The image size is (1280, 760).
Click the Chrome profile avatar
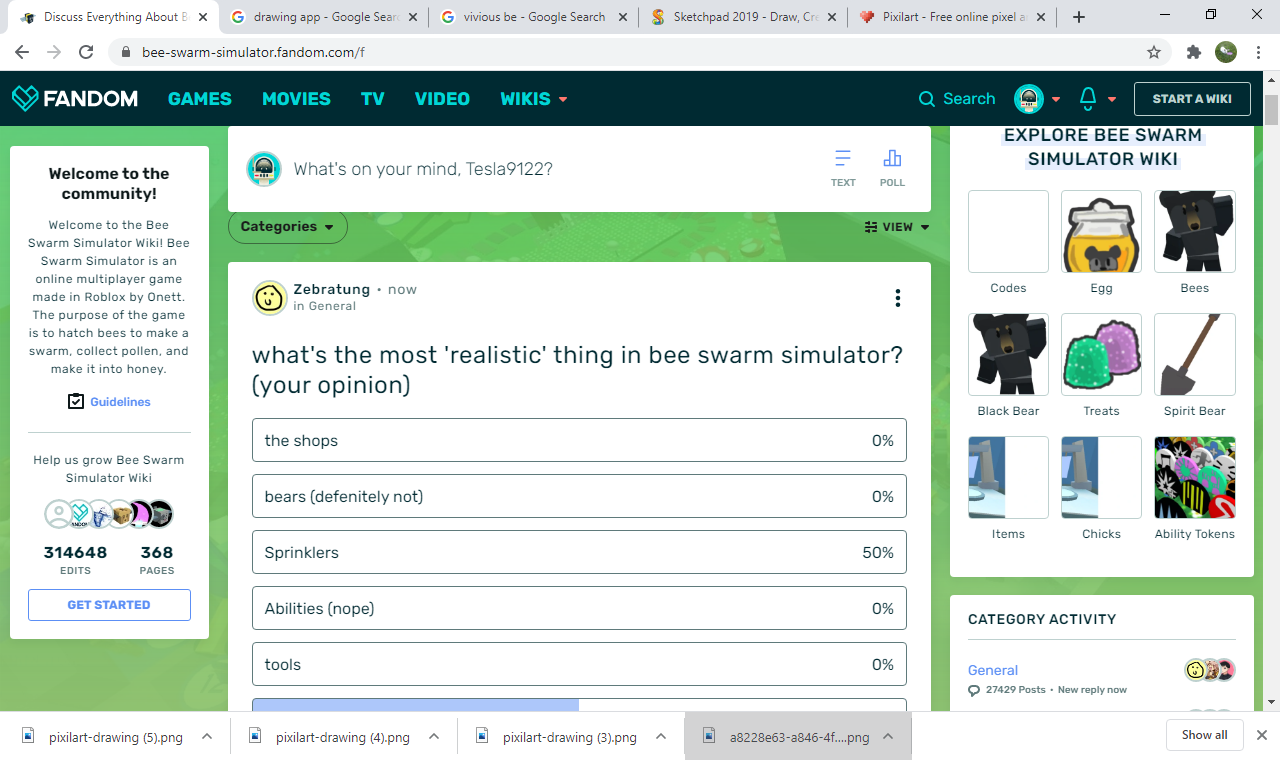(1226, 52)
